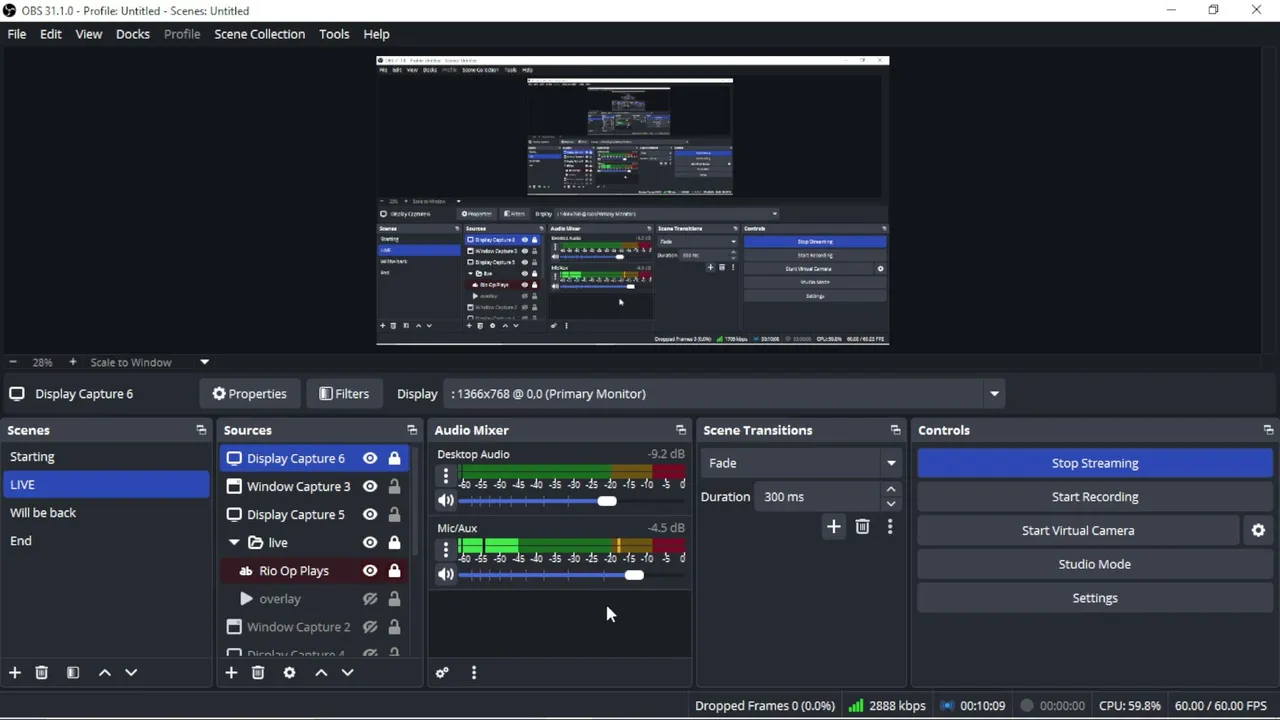This screenshot has height=720, width=1280.
Task: Unlock Rio Op Plays source
Action: [395, 571]
